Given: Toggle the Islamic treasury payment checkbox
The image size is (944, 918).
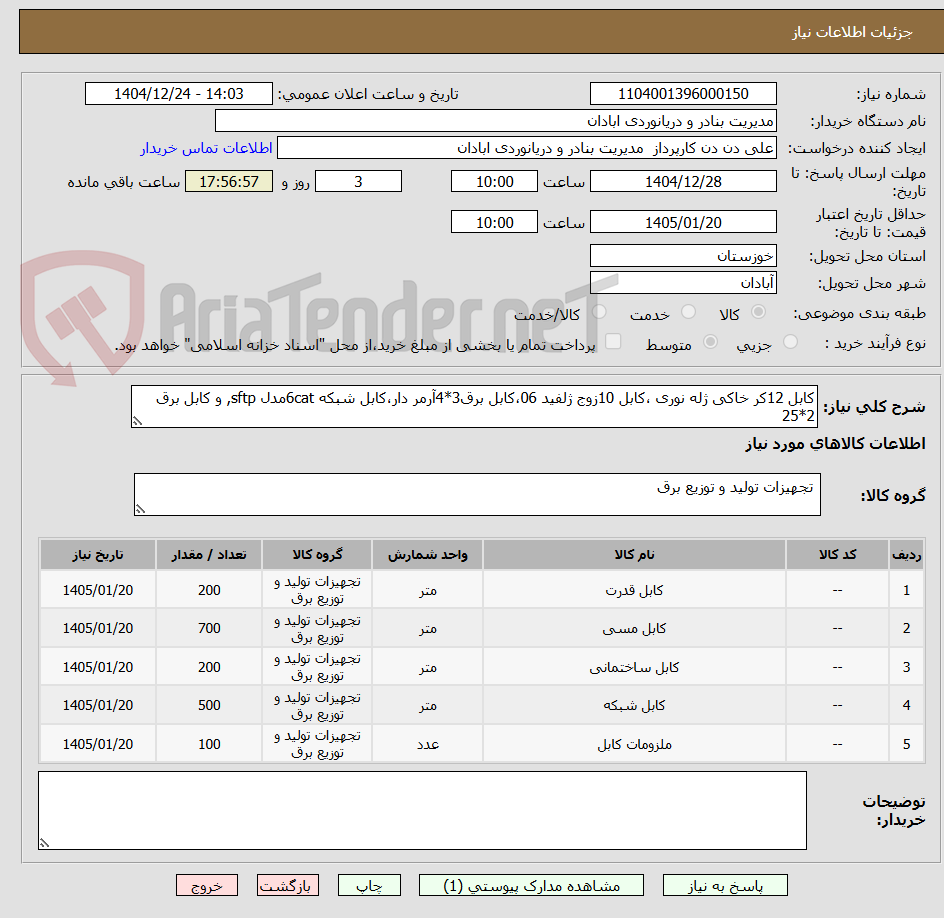Looking at the screenshot, I should (613, 341).
